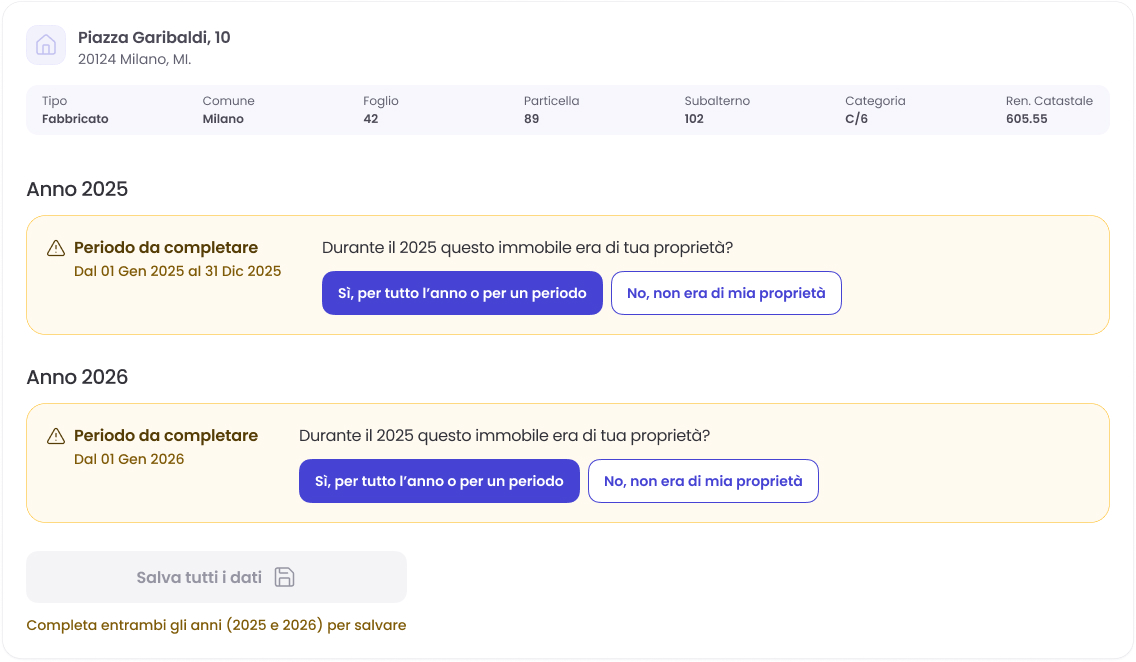
Task: Click the "Completa entrambi gli anni" hint text
Action: 216,625
